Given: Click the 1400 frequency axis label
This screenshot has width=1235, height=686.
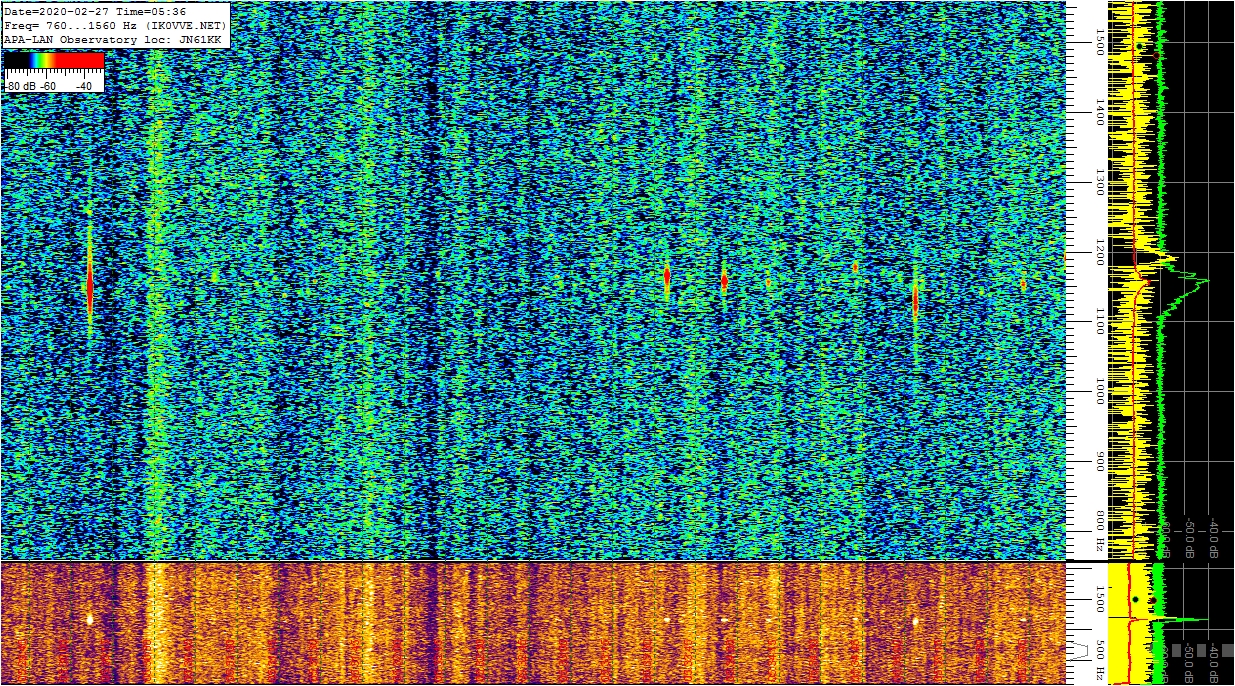Looking at the screenshot, I should point(1099,112).
